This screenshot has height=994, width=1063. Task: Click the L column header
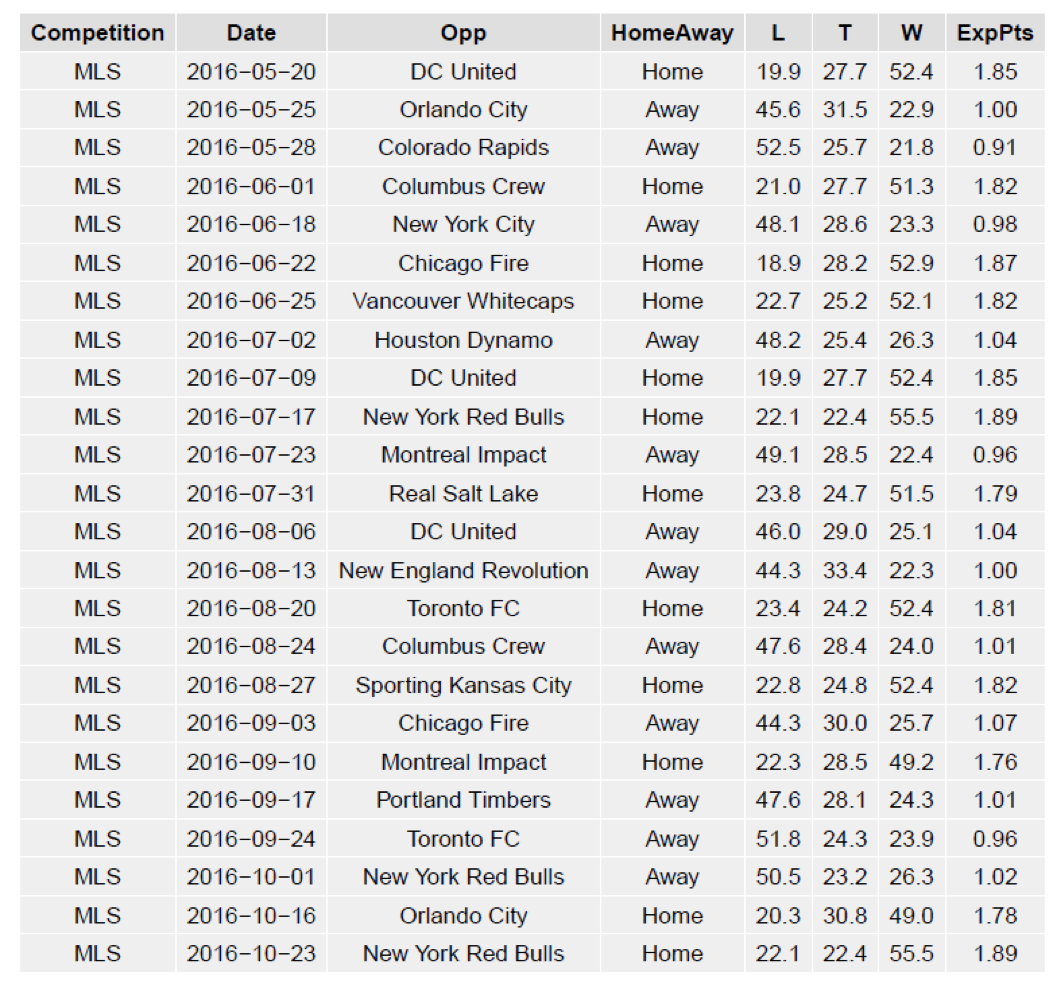[778, 33]
